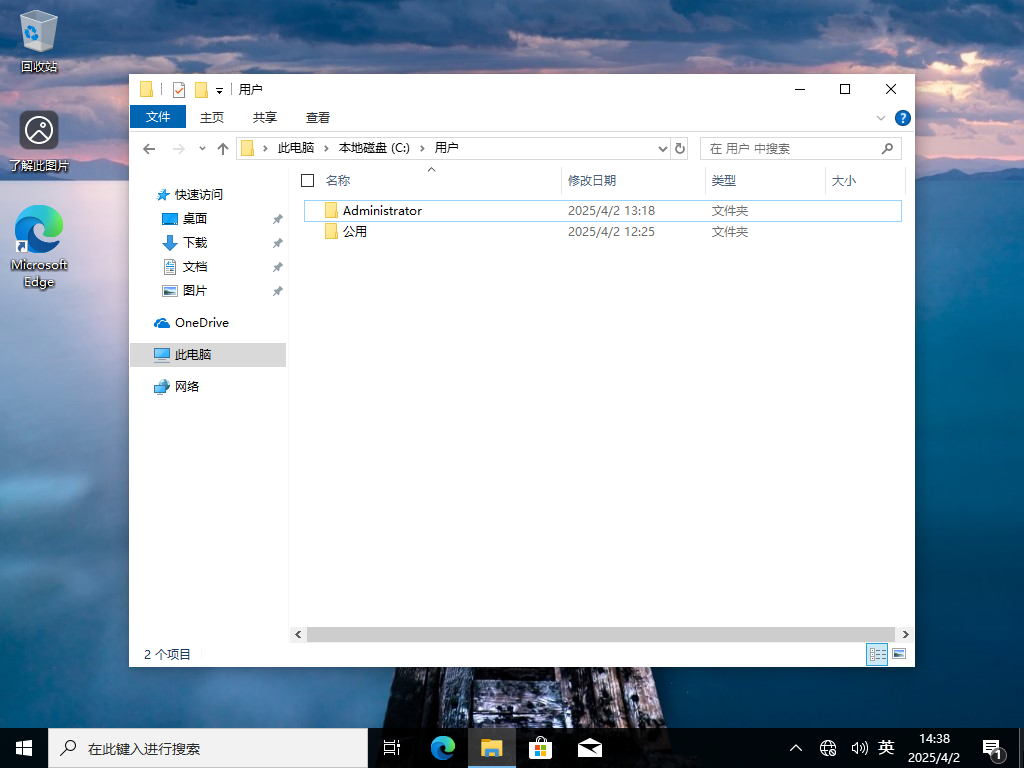Open the 查看 ribbon tab
1024x768 pixels.
[317, 118]
